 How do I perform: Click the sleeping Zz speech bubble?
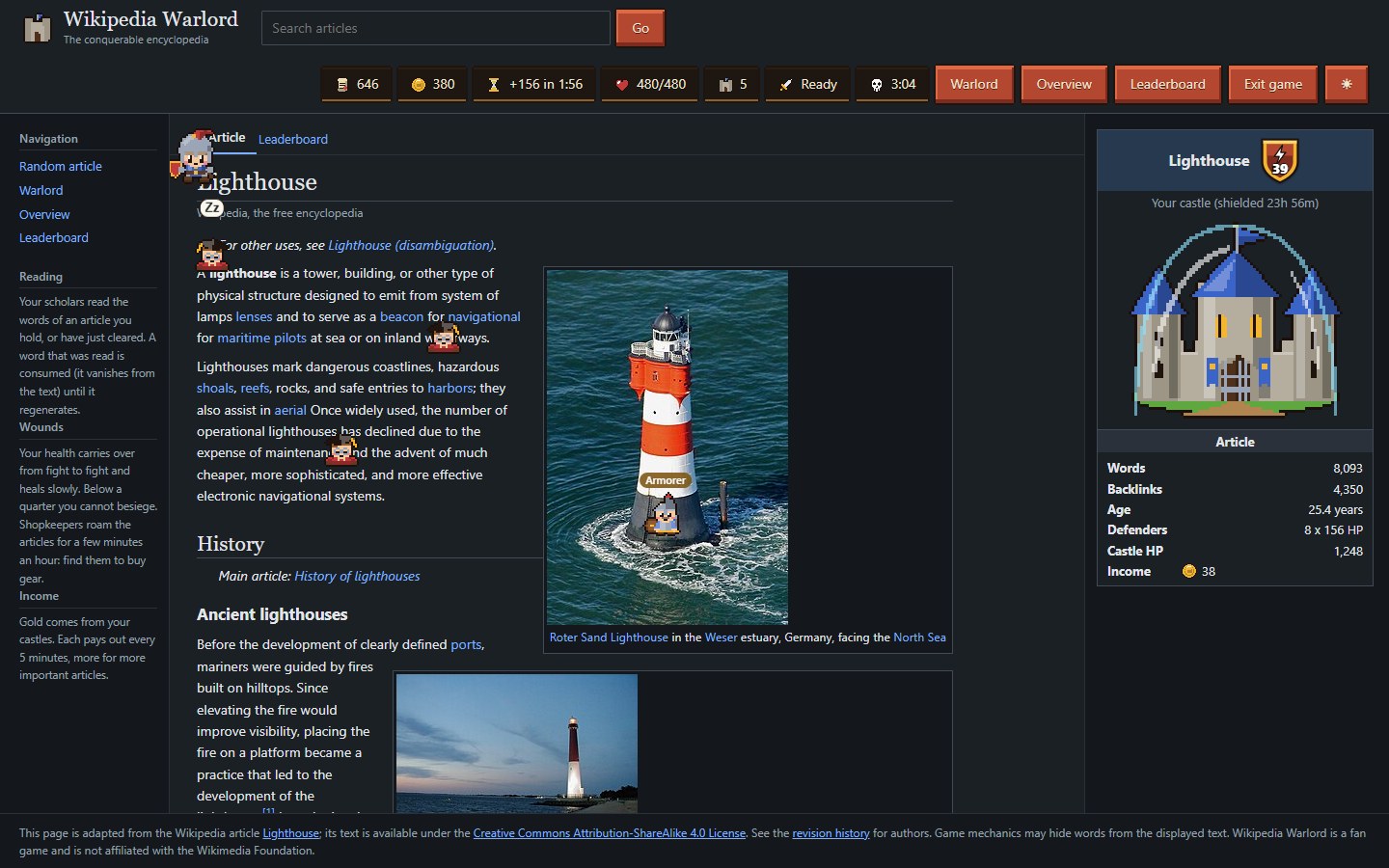[212, 207]
